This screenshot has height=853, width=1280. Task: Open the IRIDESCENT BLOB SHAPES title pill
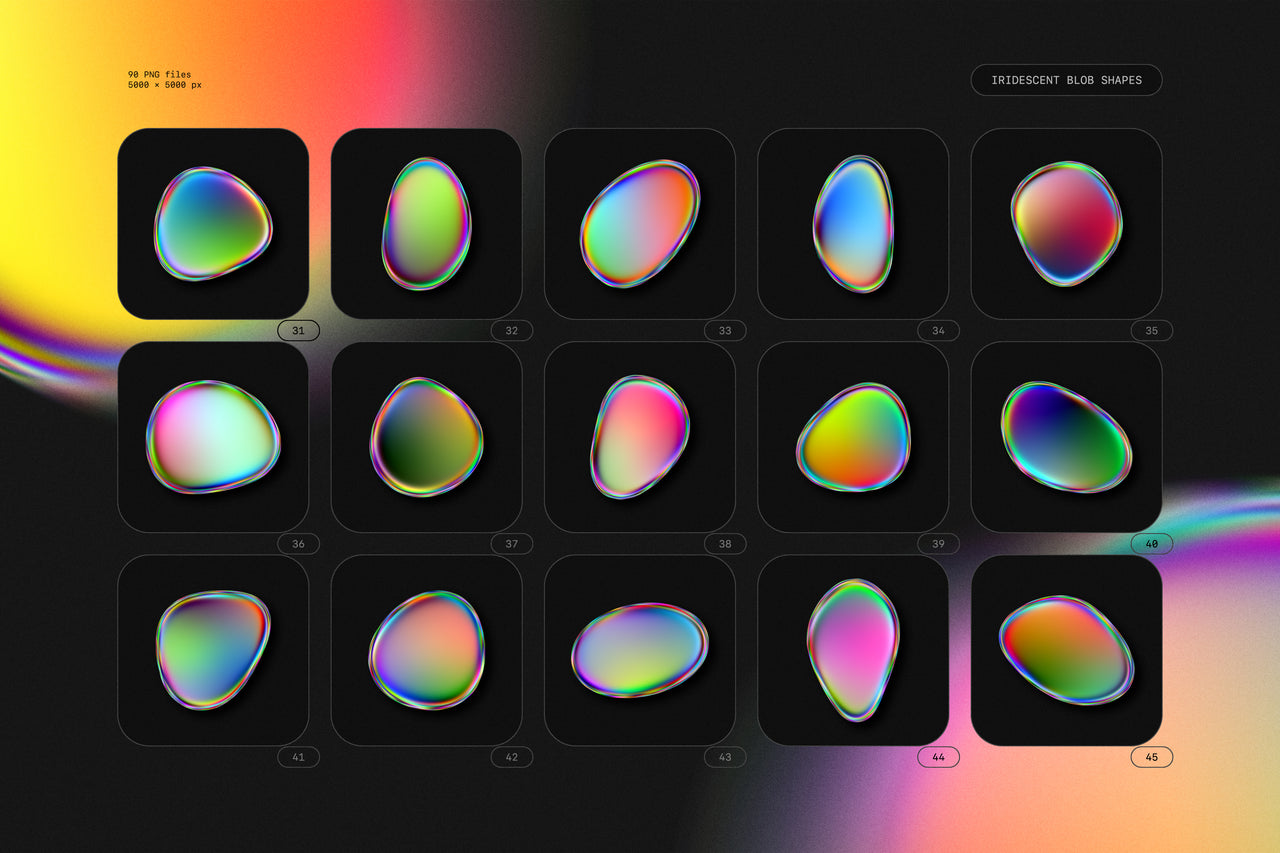[1066, 80]
